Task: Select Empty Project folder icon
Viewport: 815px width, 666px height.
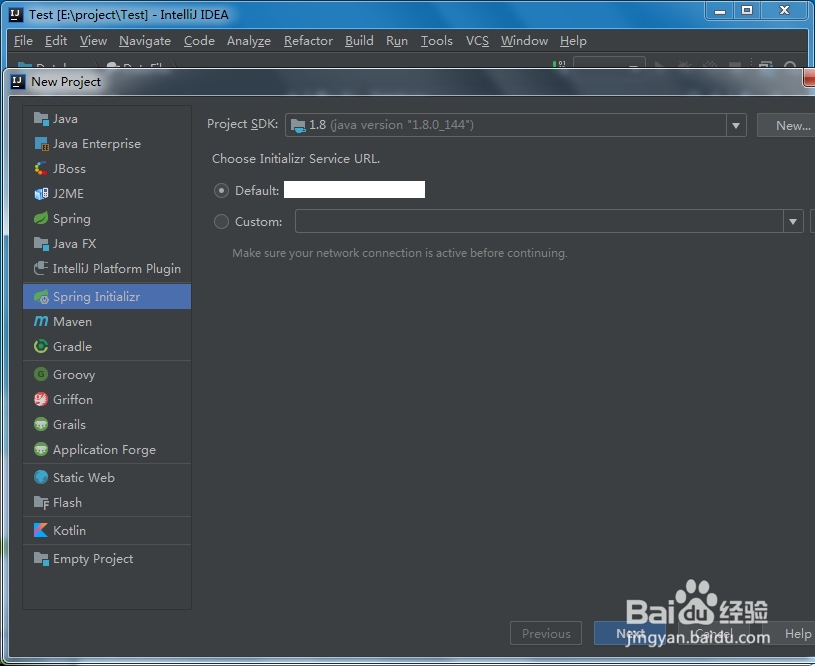Action: pos(41,558)
